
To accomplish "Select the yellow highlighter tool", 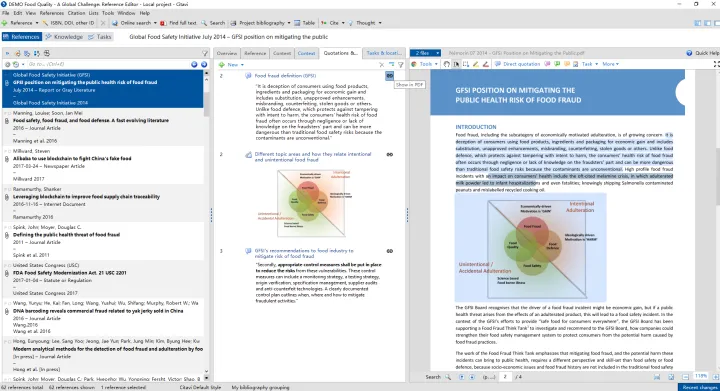I will coord(476,64).
